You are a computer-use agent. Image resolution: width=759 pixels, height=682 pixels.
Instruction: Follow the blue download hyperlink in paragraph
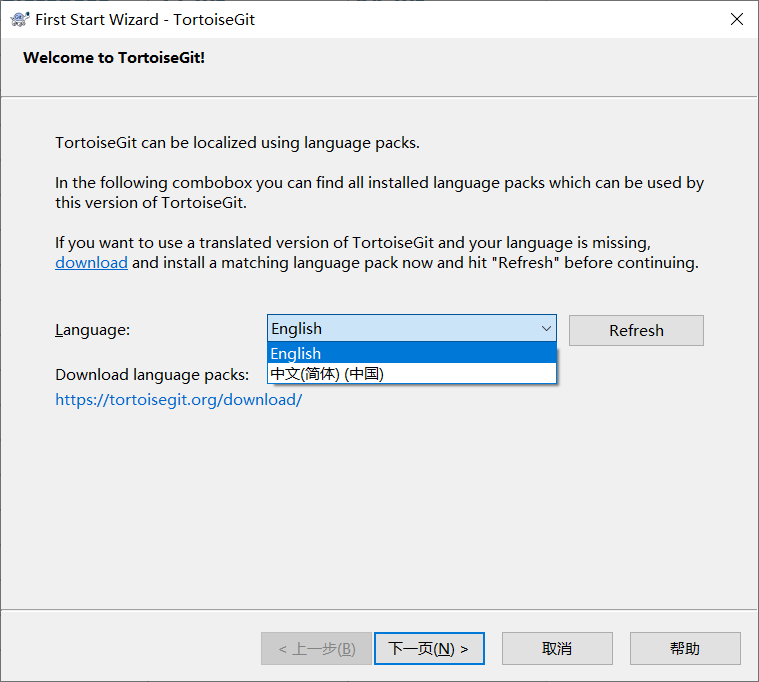tap(91, 263)
